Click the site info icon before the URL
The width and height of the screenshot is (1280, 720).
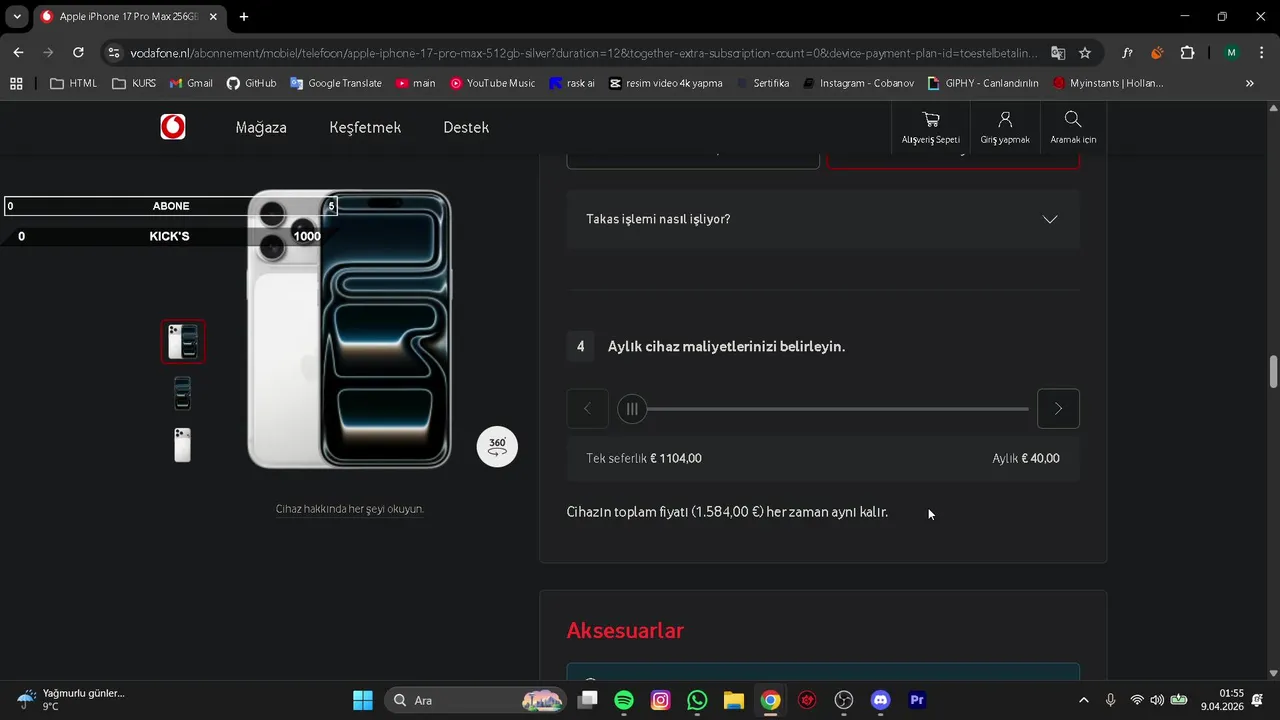point(113,52)
